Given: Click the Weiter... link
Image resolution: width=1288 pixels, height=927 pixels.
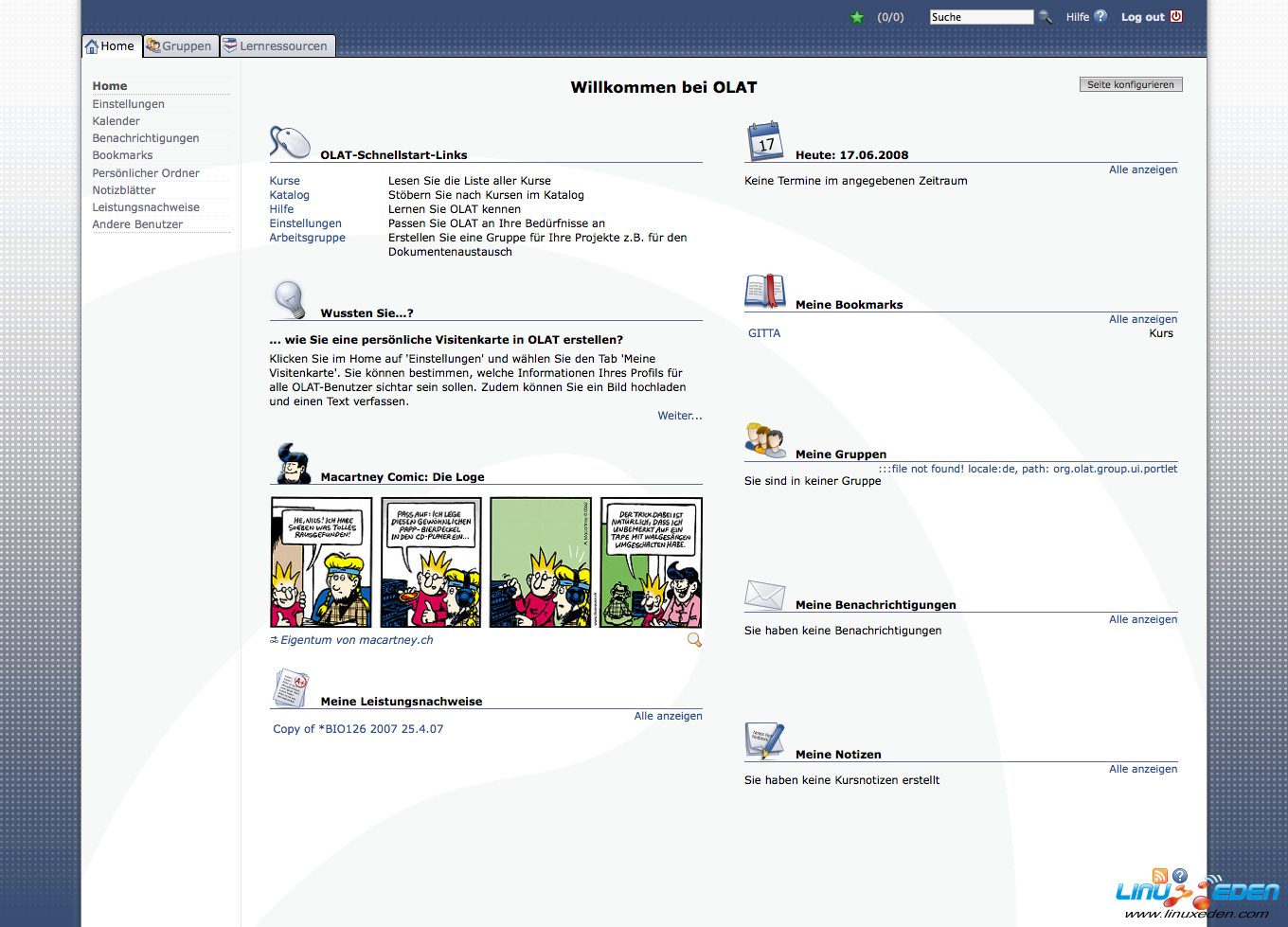Looking at the screenshot, I should 680,416.
